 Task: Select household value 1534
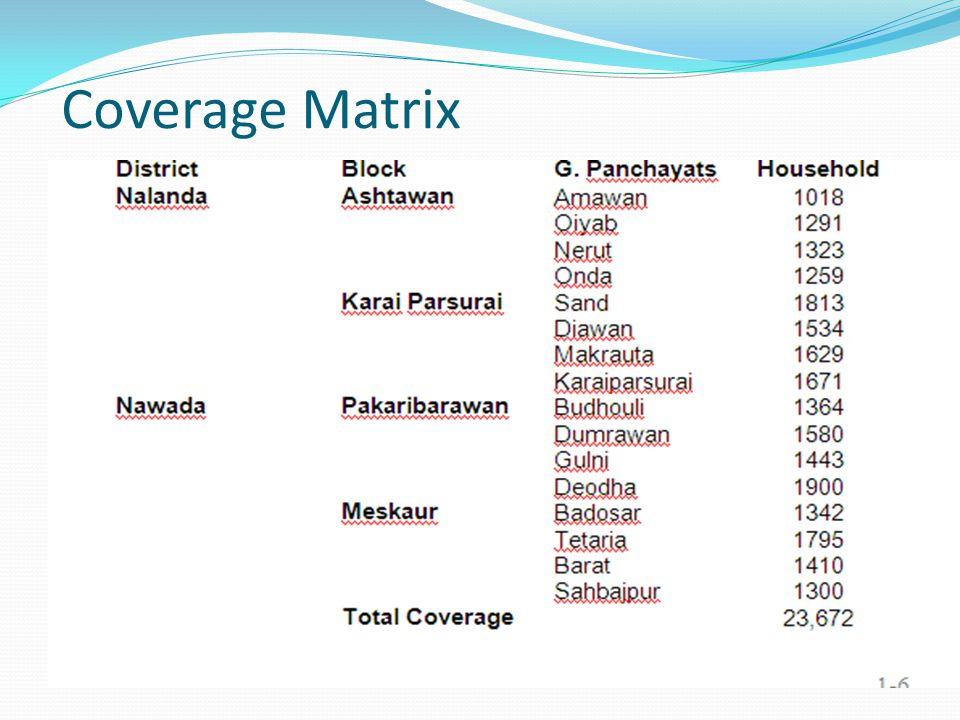pyautogui.click(x=819, y=329)
